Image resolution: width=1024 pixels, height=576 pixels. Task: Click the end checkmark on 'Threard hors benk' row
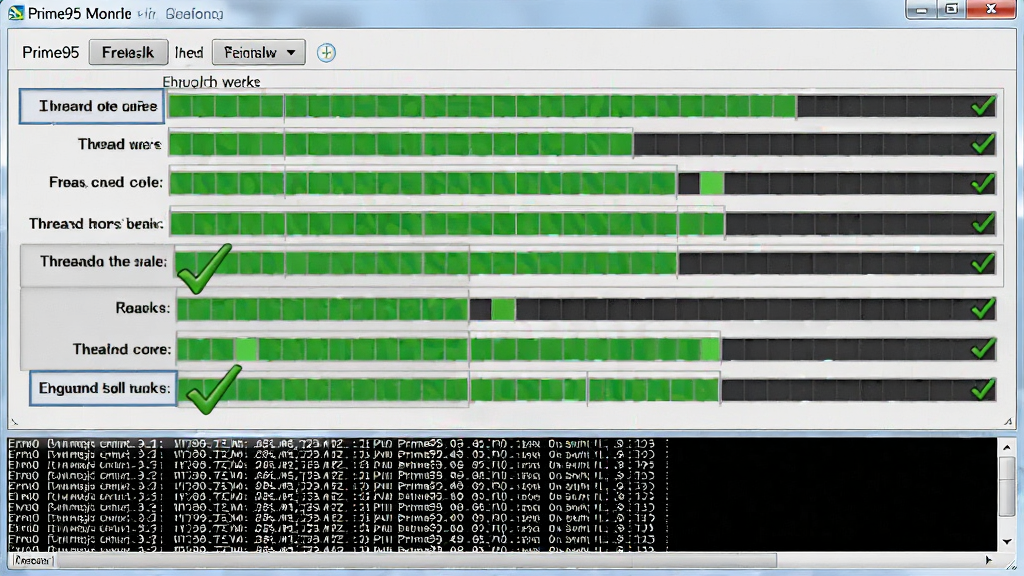983,223
